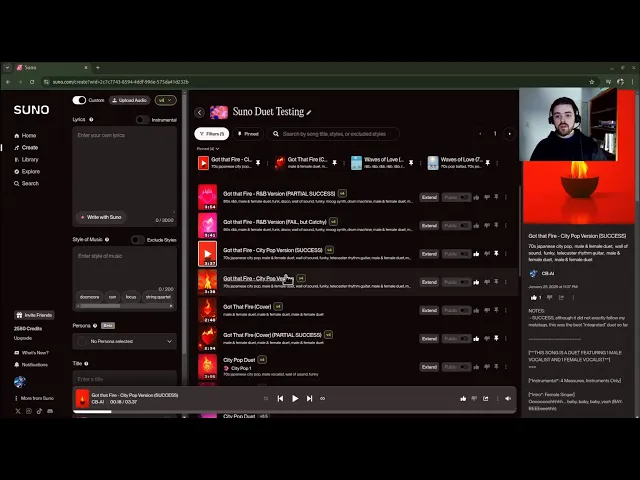Click the player progress bar
This screenshot has width=640, height=480.
coord(294,411)
